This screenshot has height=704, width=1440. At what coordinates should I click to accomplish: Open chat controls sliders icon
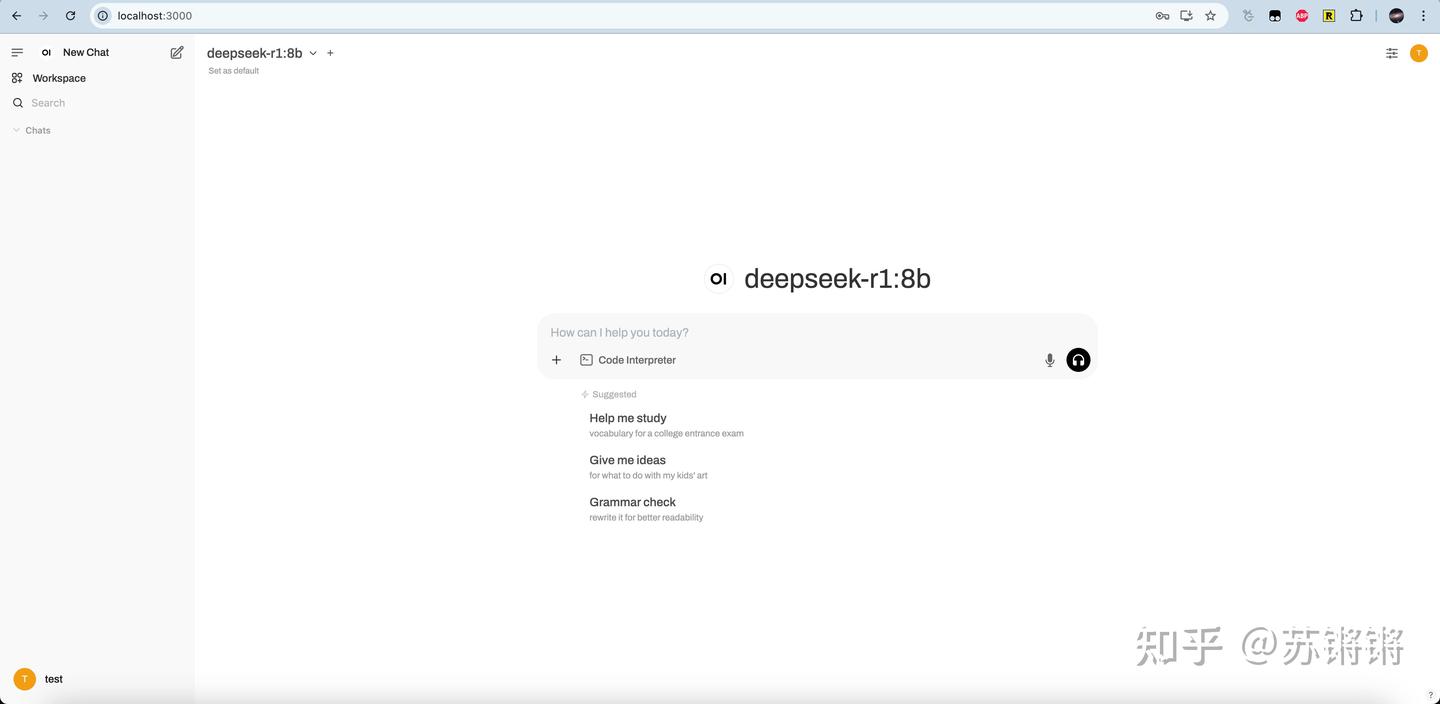(x=1392, y=53)
